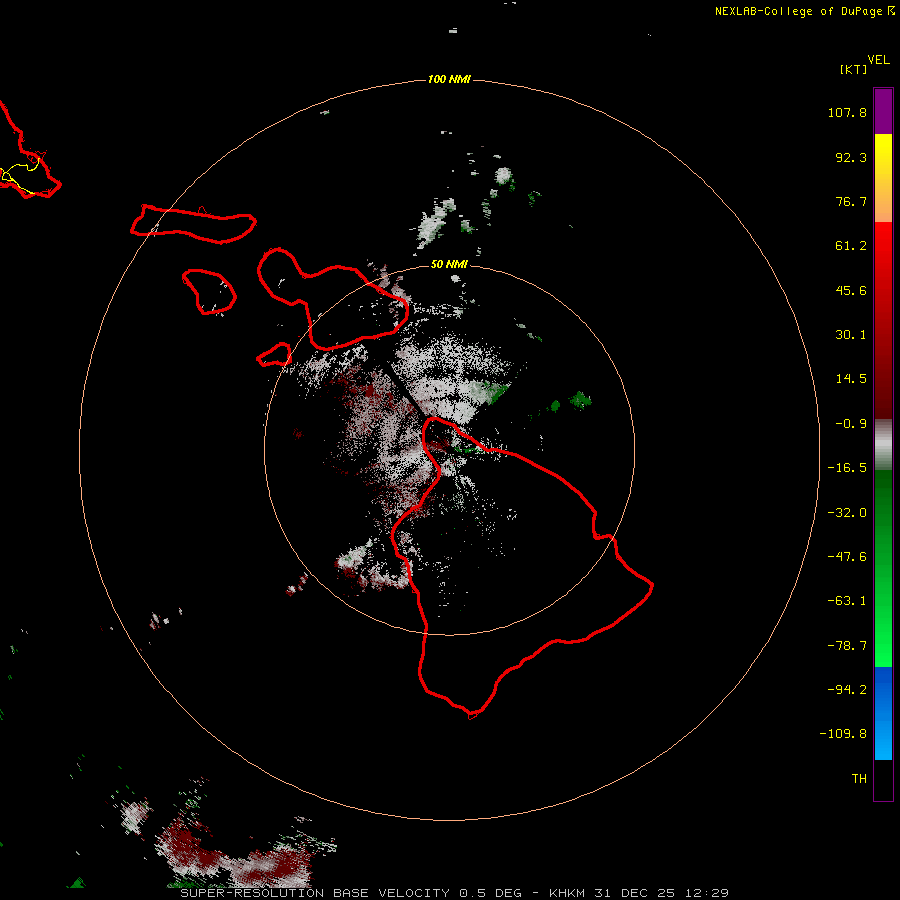Click the black TH segment of the color bar
Image resolution: width=900 pixels, height=900 pixels.
(x=883, y=779)
